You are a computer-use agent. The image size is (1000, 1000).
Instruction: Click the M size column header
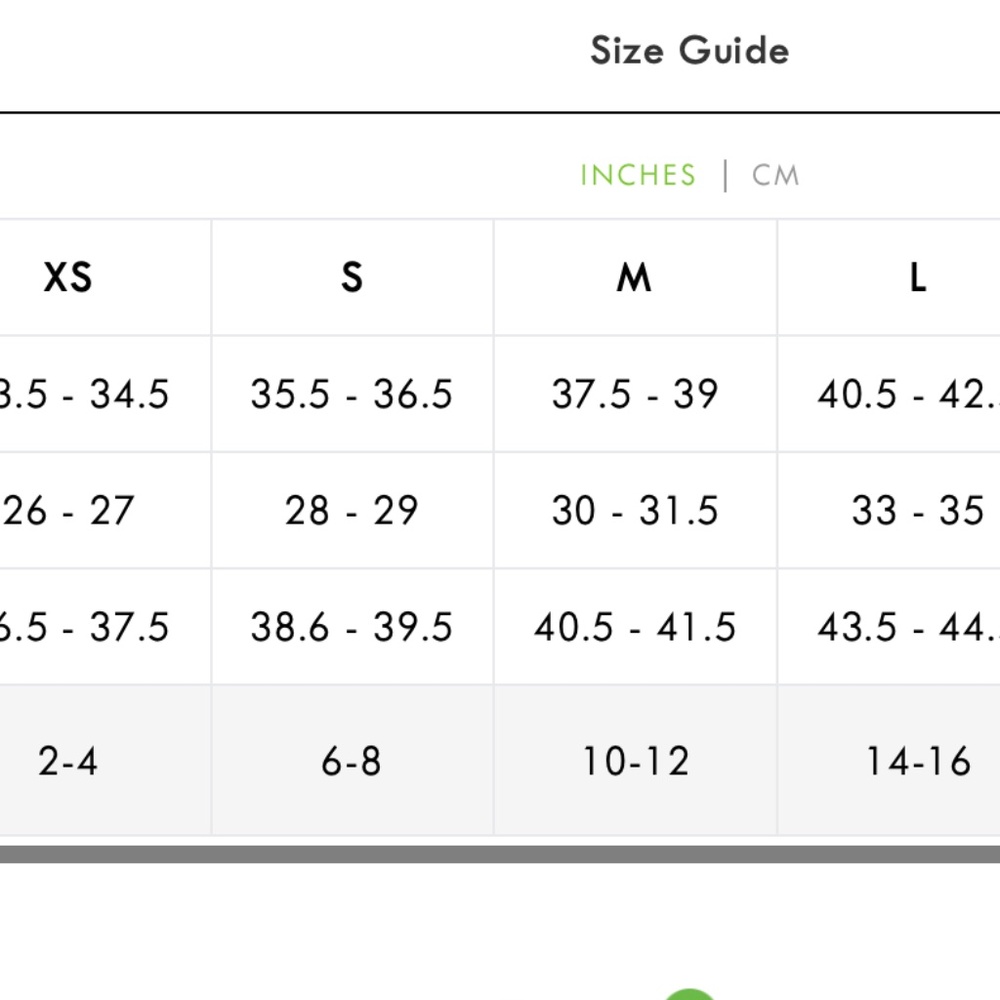click(x=635, y=277)
